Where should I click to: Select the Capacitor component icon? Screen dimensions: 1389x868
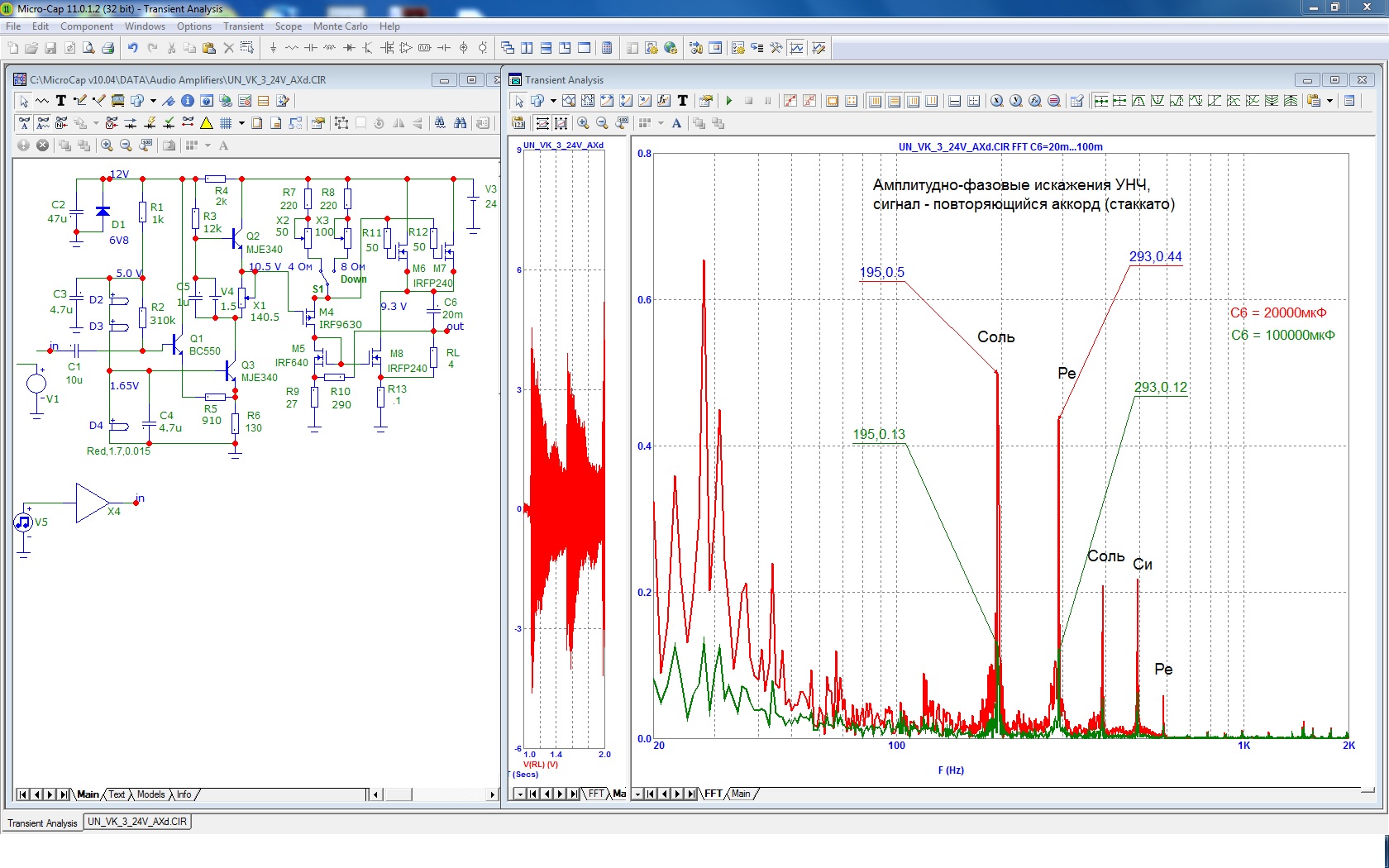(311, 48)
